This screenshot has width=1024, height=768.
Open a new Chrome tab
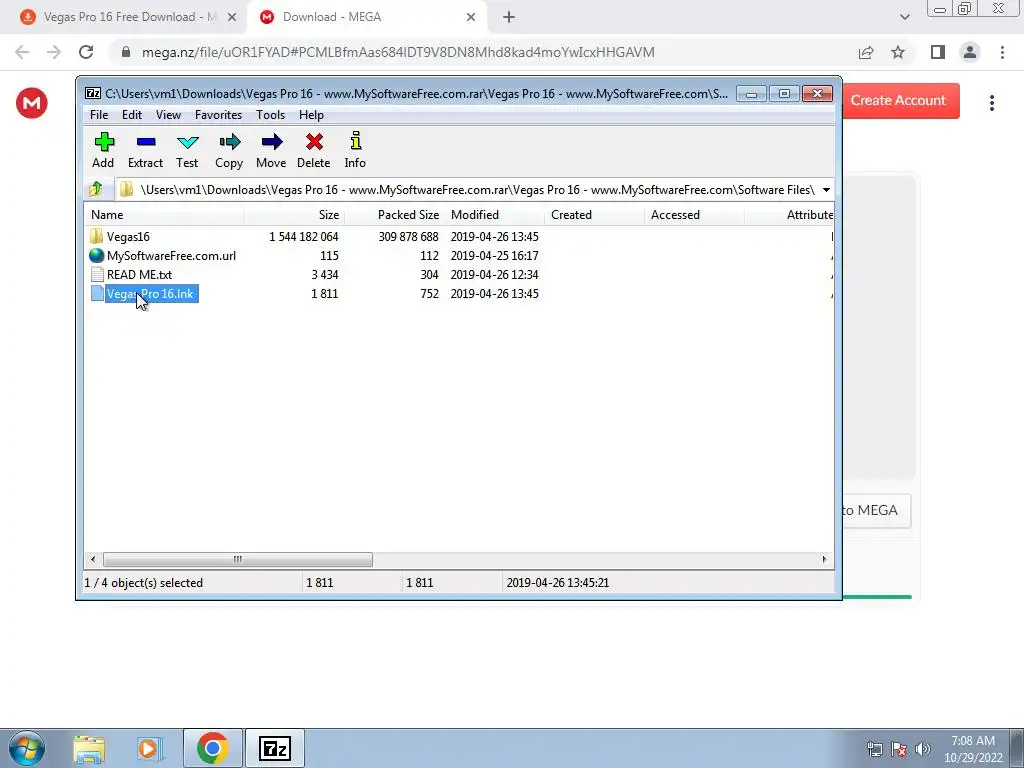point(509,17)
